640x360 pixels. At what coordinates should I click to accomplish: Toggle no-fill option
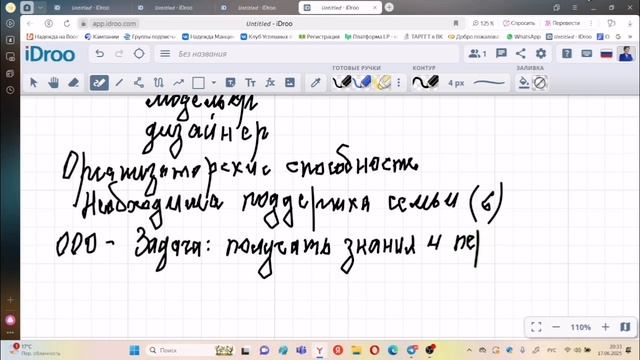(x=540, y=83)
